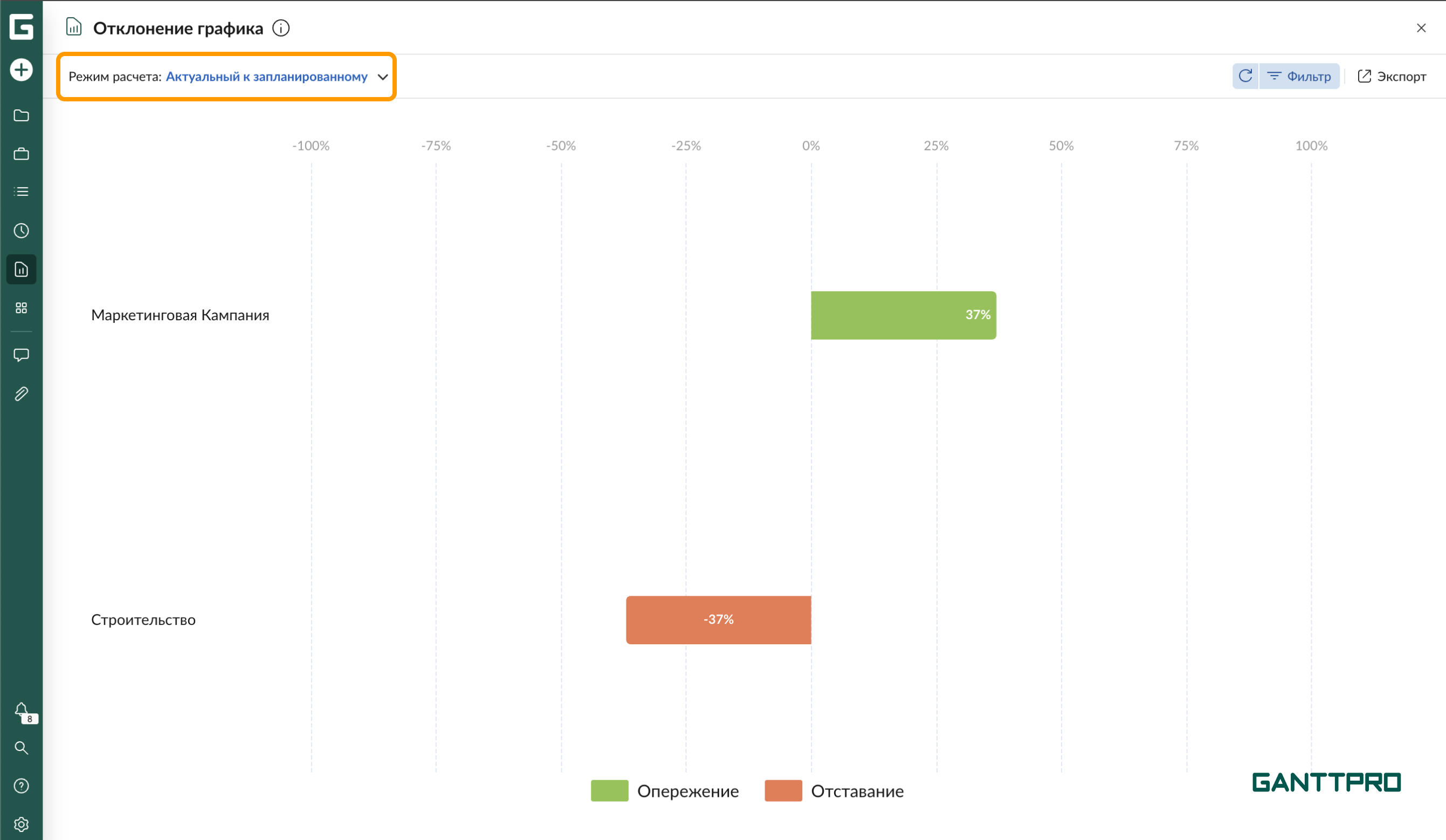Click the orange -37% Строительство bar
1446x840 pixels.
718,619
